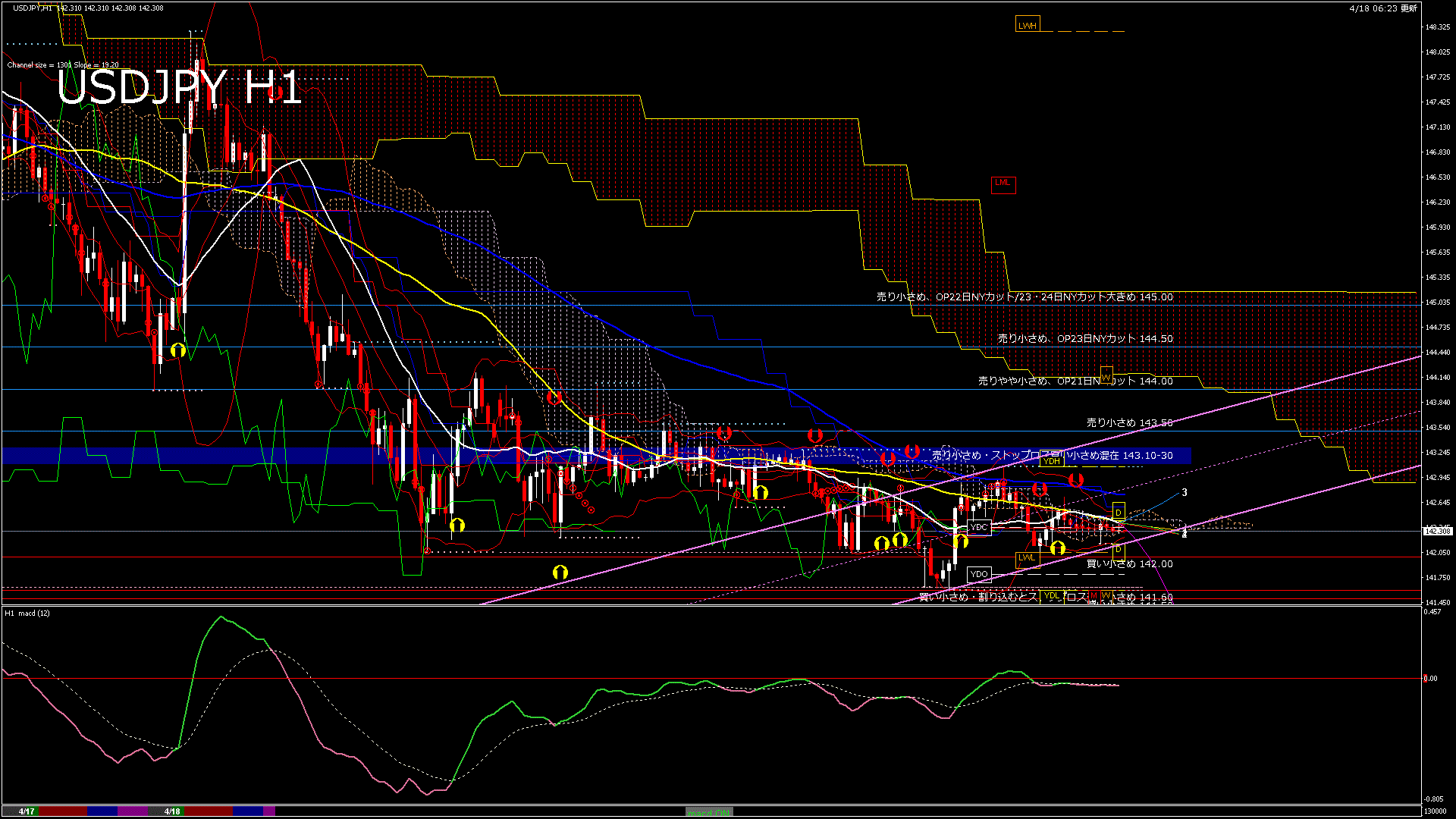Screen dimensions: 1456x819
Task: Click the orange LWL label box
Action: point(1027,558)
